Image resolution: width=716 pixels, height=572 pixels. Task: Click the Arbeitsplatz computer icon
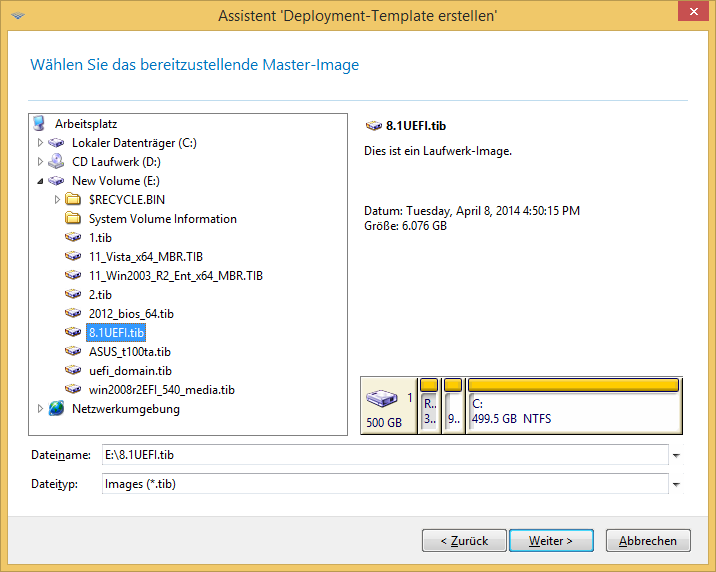coord(39,124)
